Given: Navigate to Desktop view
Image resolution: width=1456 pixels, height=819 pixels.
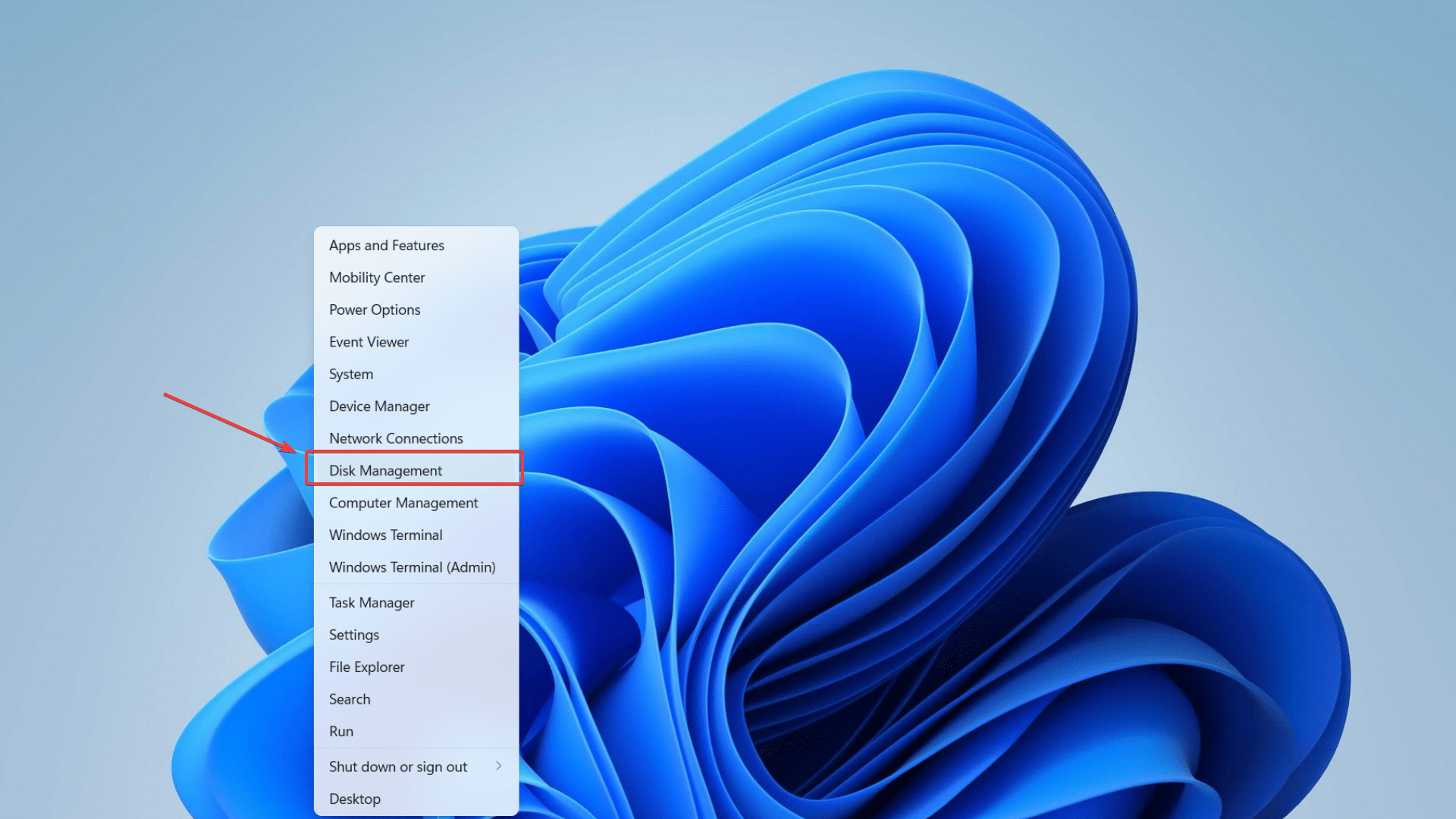Looking at the screenshot, I should point(355,798).
